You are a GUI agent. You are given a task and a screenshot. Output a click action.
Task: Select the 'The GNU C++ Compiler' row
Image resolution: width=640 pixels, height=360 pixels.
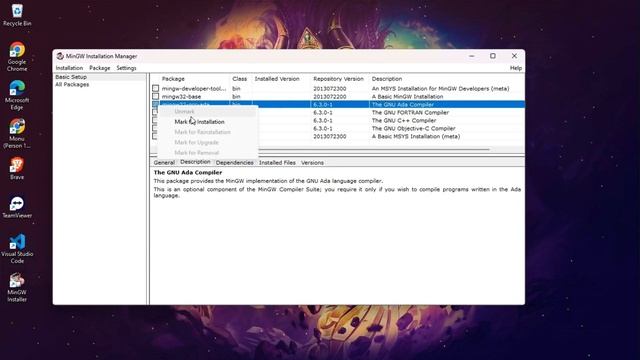click(404, 120)
